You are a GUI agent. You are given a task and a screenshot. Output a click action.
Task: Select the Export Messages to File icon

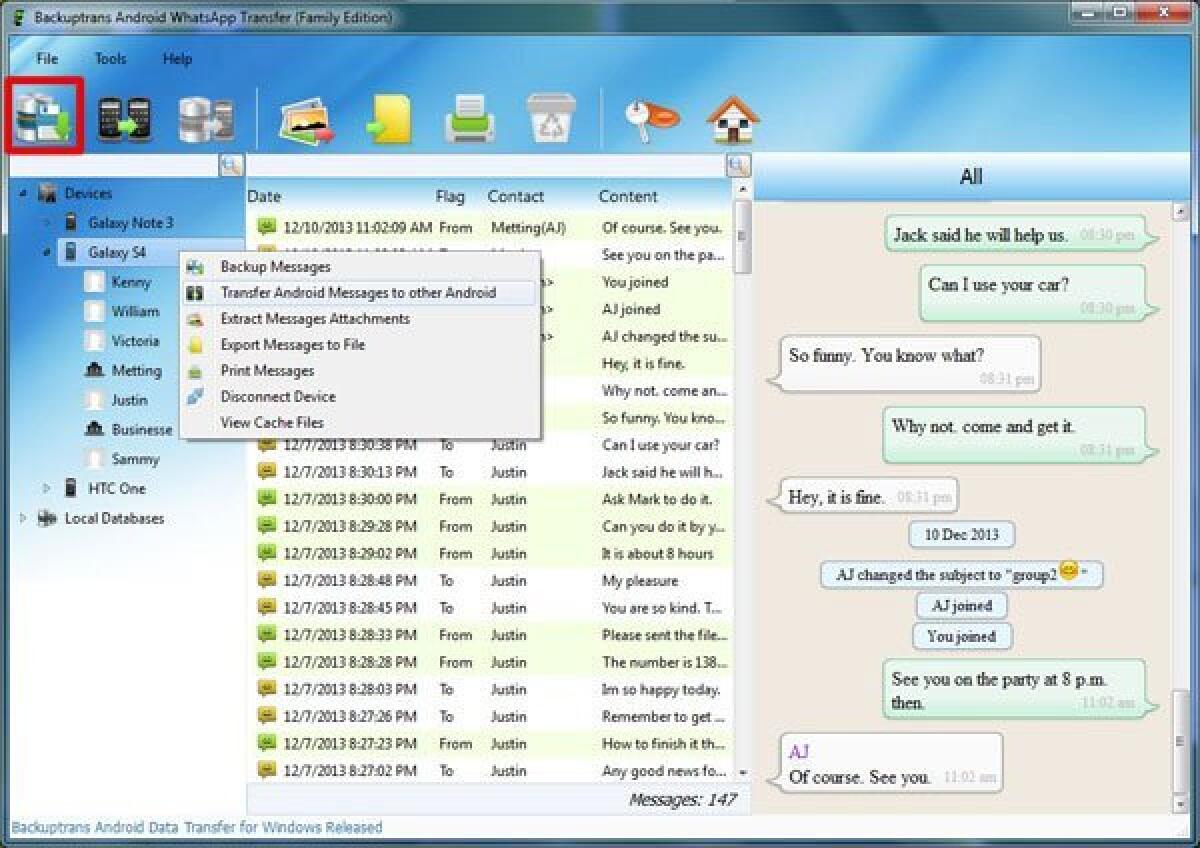pyautogui.click(x=387, y=117)
